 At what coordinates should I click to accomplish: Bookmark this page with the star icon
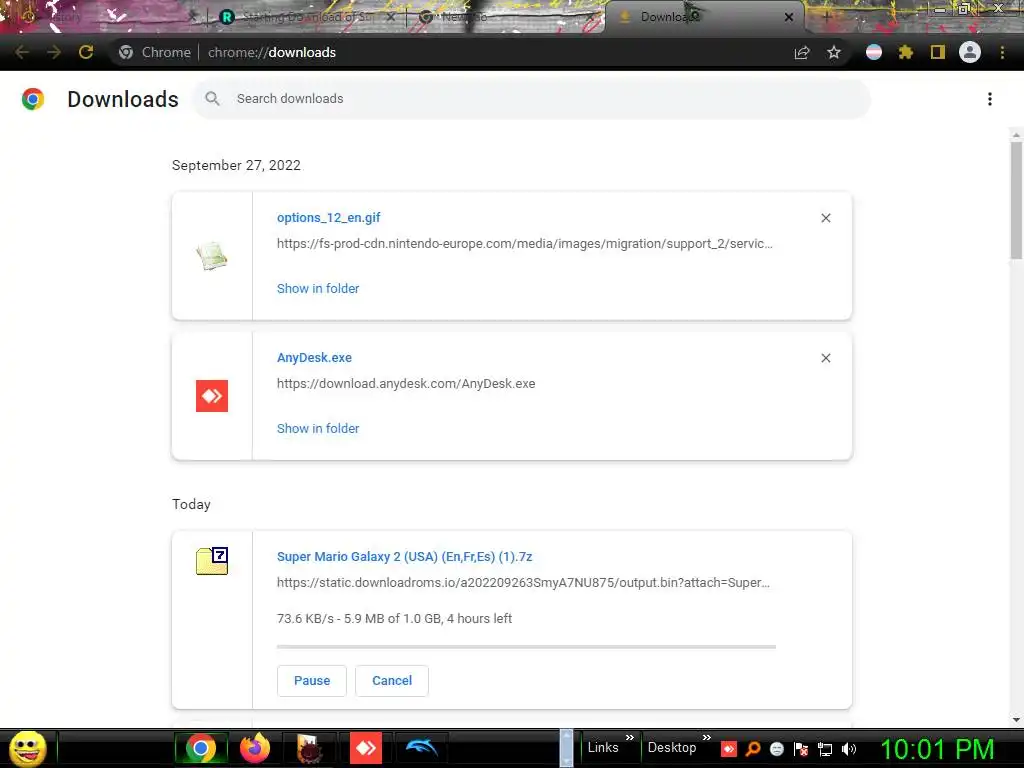coord(834,52)
